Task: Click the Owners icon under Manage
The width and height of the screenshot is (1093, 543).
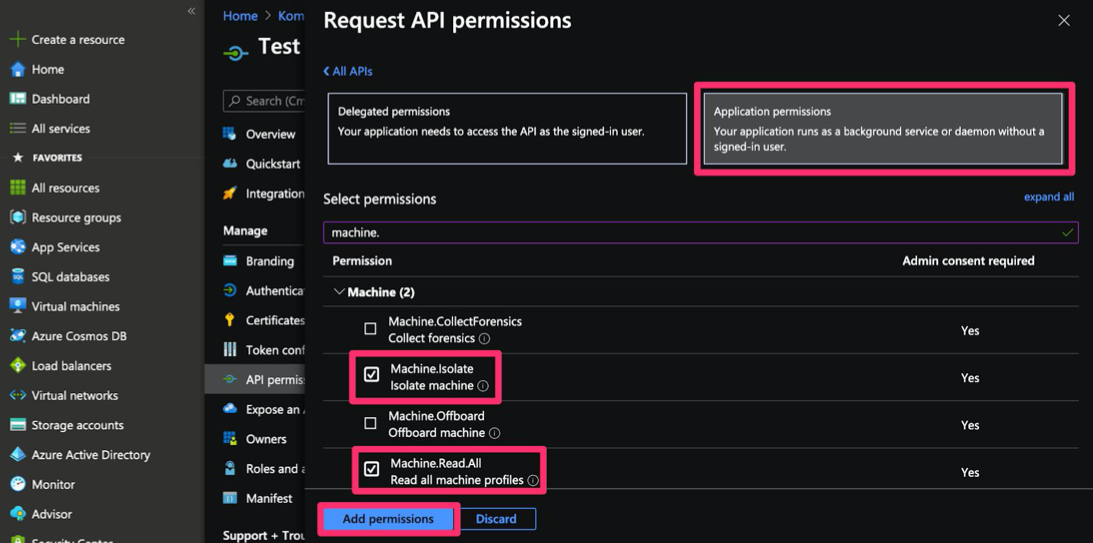Action: 230,438
